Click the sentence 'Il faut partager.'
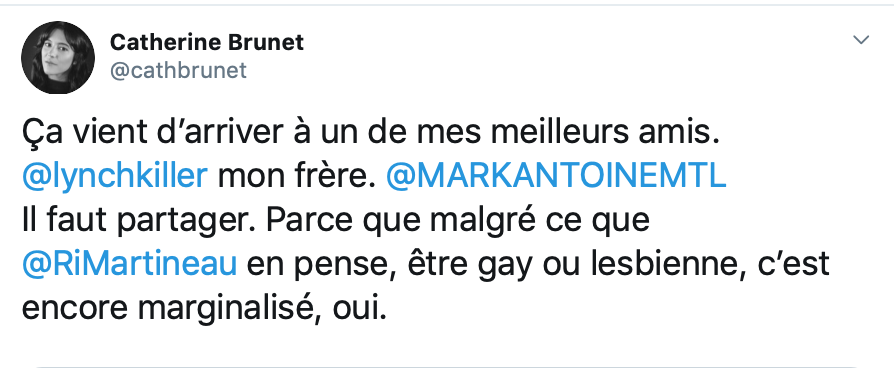 (x=139, y=220)
